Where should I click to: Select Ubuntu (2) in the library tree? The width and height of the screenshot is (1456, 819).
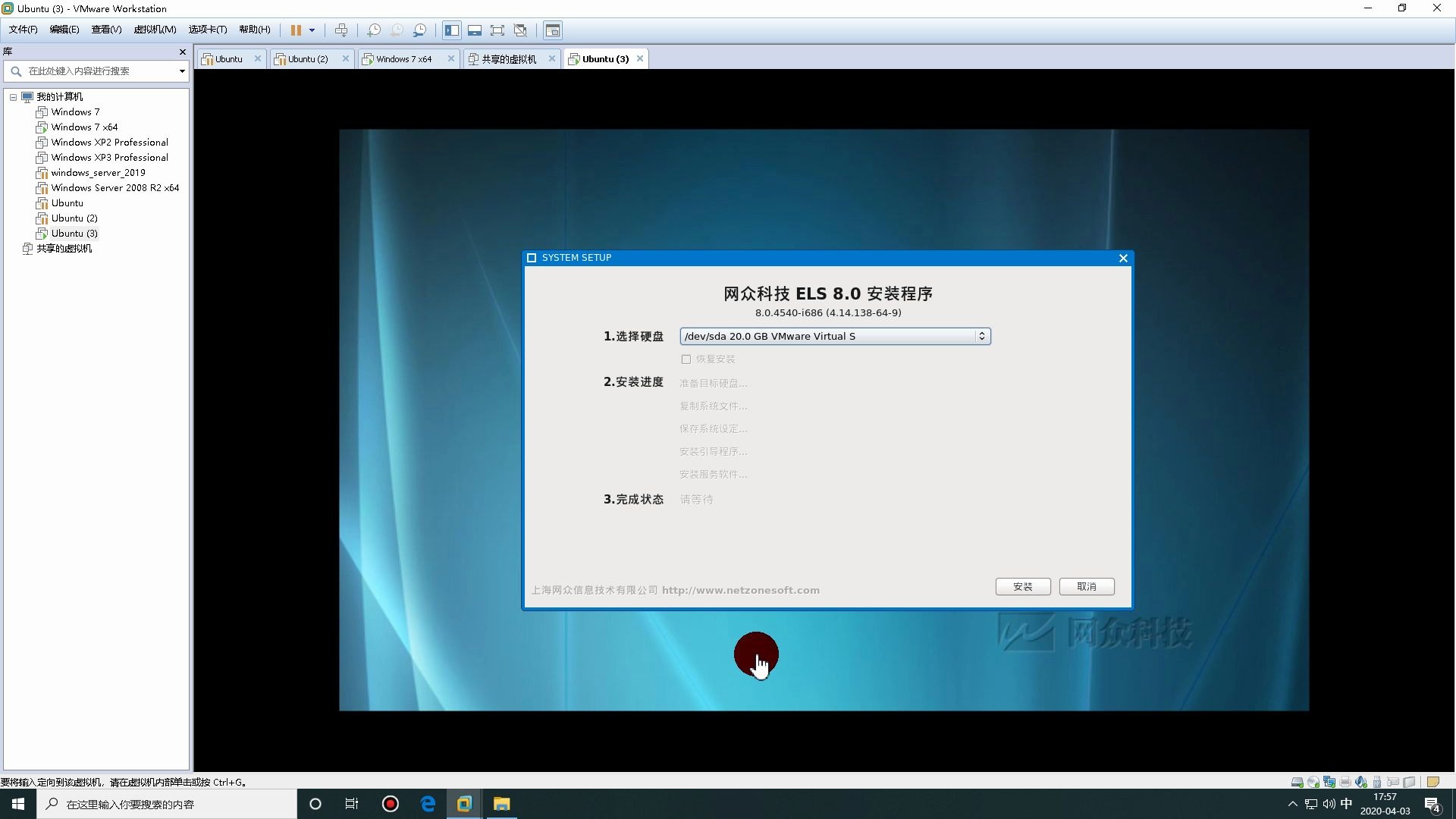pos(74,218)
